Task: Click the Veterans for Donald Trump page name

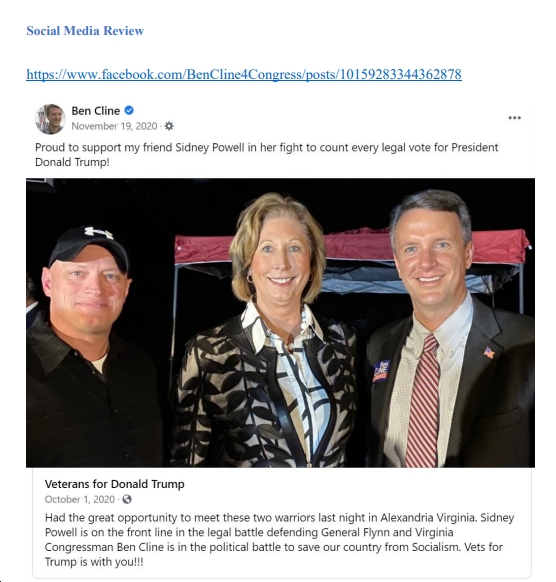Action: pos(115,484)
